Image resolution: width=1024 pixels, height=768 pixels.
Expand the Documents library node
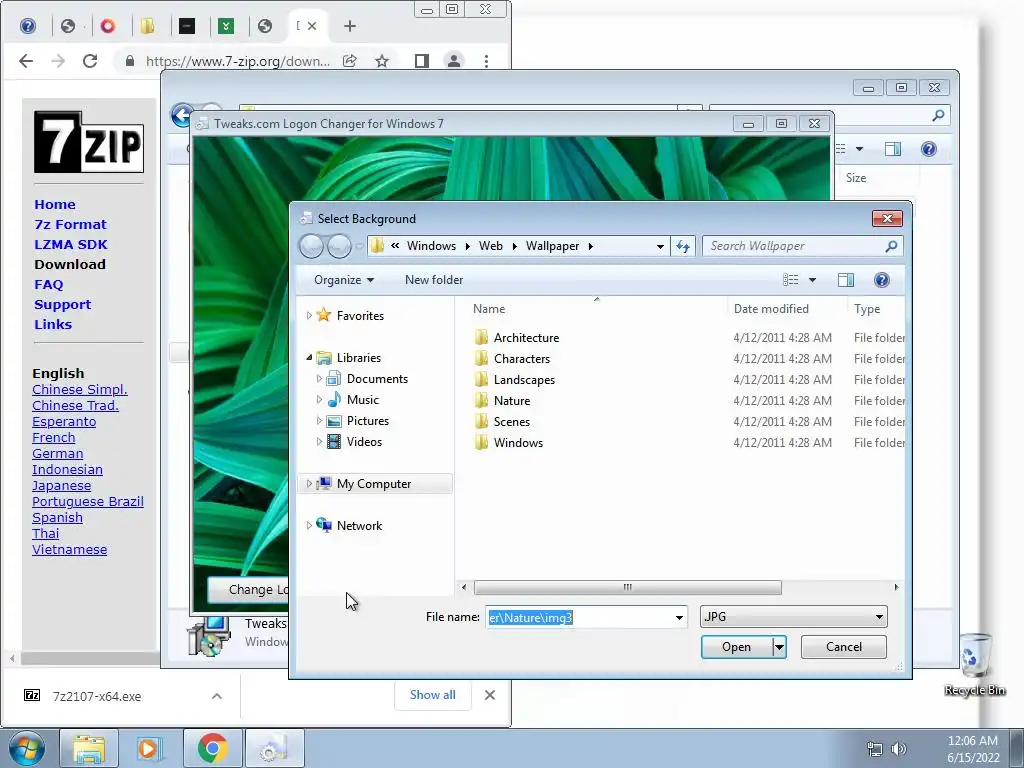[319, 379]
